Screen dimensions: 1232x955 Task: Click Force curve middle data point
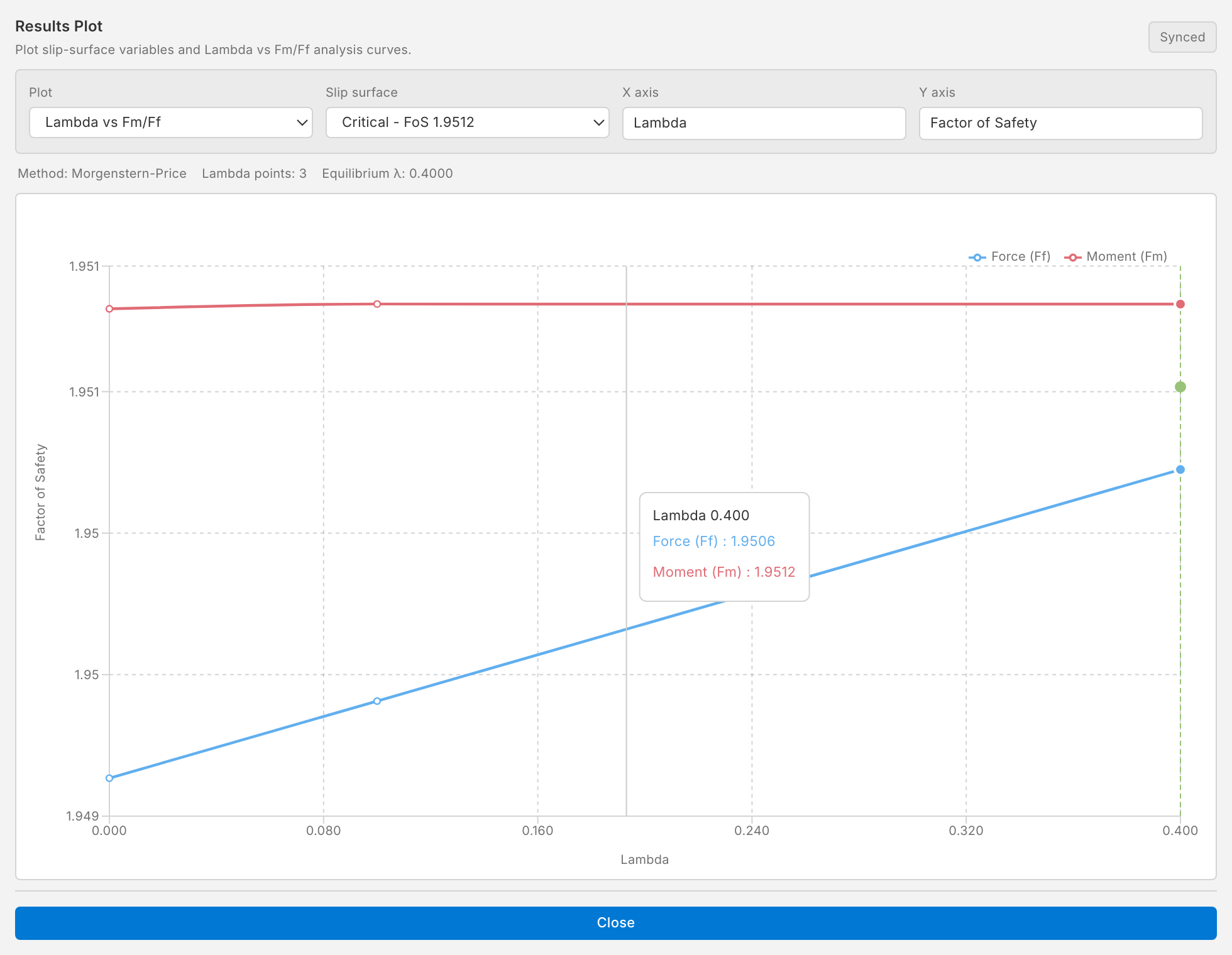pos(377,701)
